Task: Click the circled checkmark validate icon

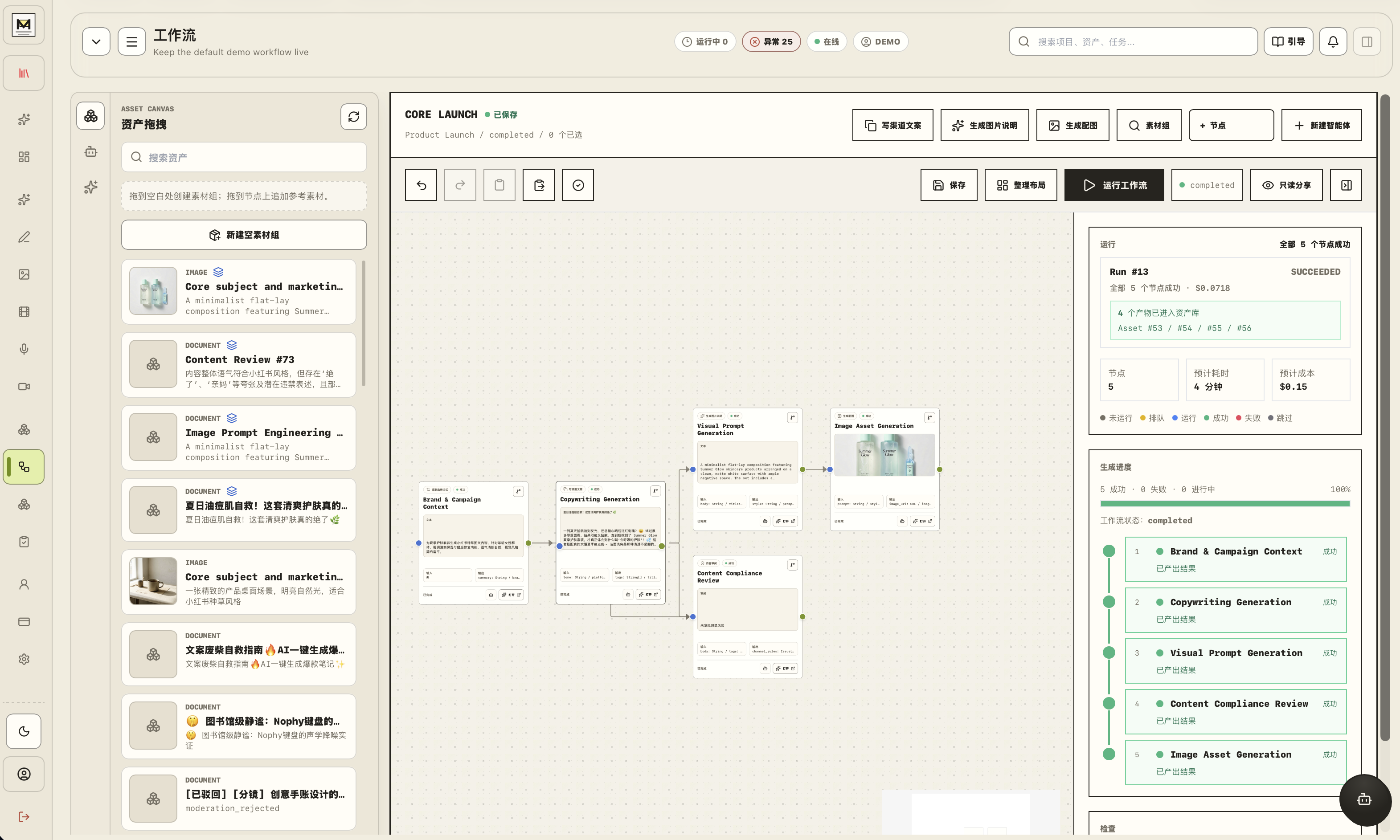Action: [578, 185]
